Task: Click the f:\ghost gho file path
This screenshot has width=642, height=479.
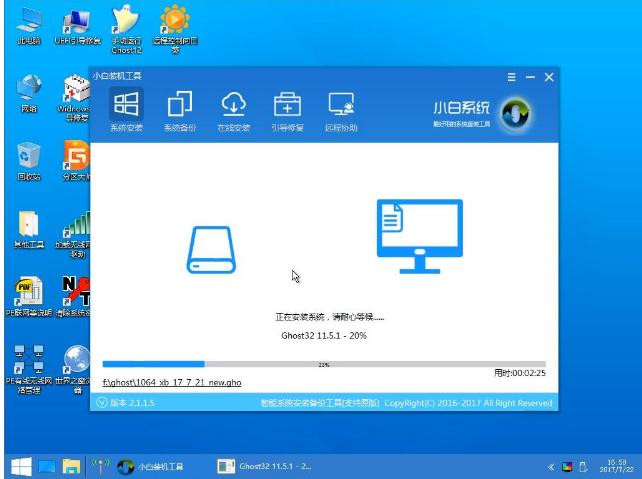Action: (x=168, y=383)
